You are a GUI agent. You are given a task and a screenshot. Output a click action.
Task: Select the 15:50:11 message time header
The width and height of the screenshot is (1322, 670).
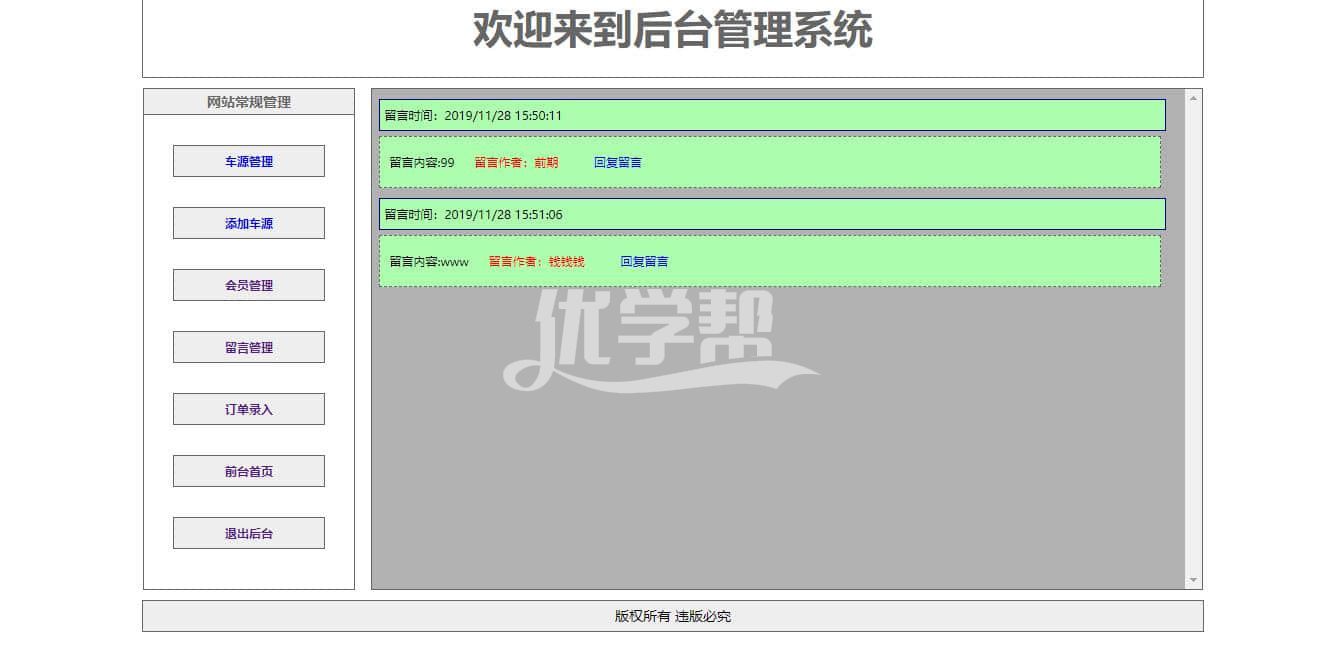[x=772, y=115]
